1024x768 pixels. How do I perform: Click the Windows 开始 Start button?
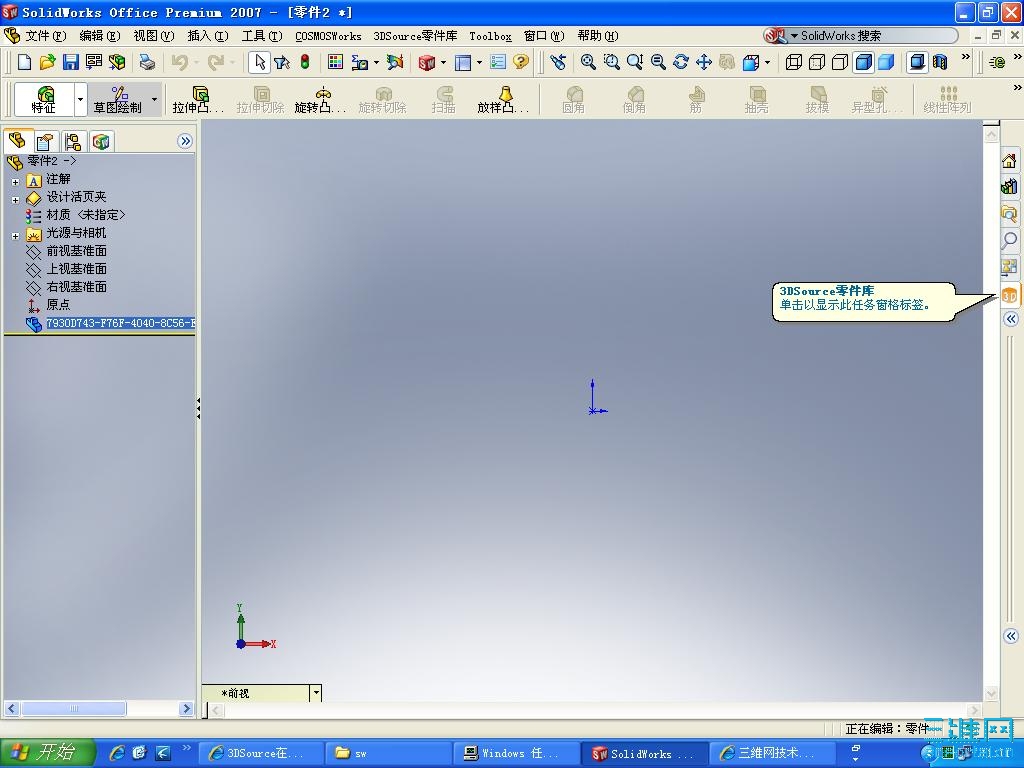coord(47,752)
